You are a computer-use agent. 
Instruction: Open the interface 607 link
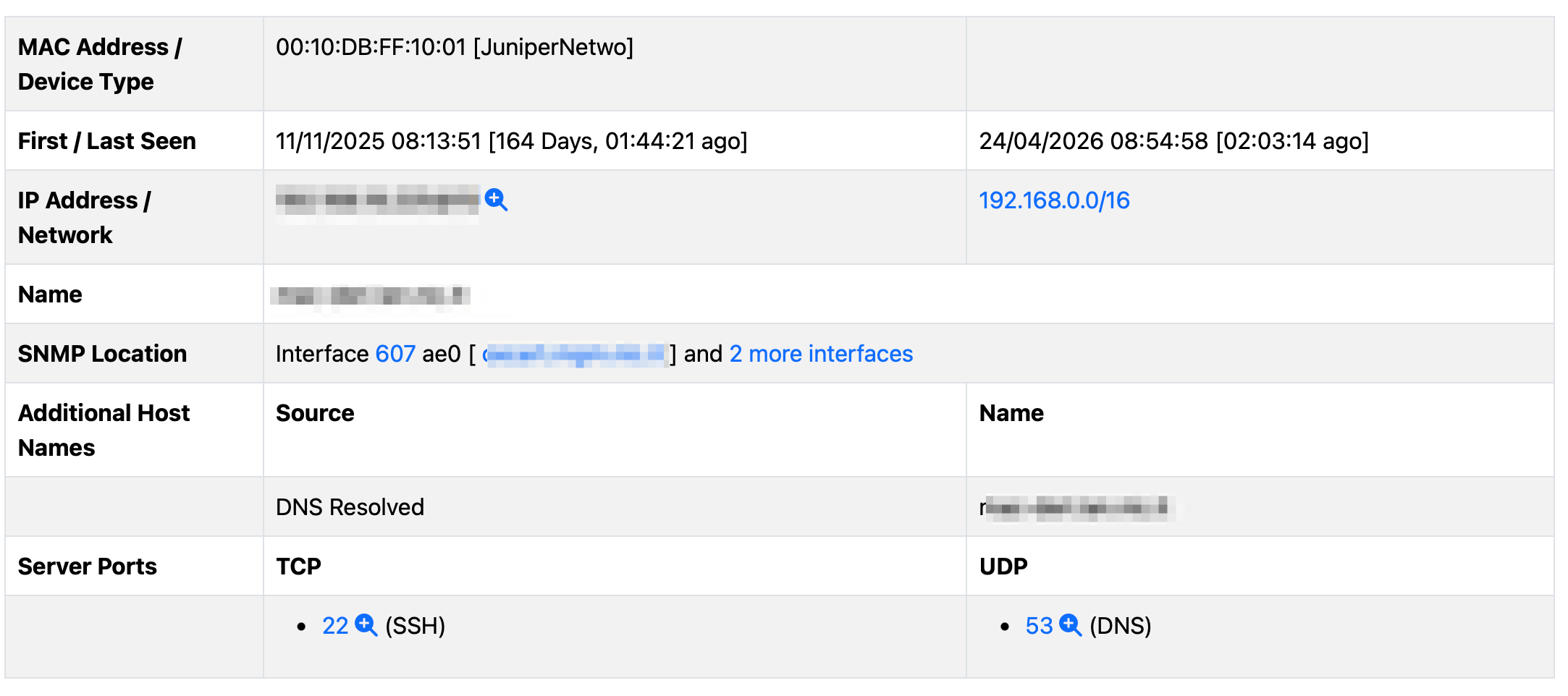tap(395, 354)
